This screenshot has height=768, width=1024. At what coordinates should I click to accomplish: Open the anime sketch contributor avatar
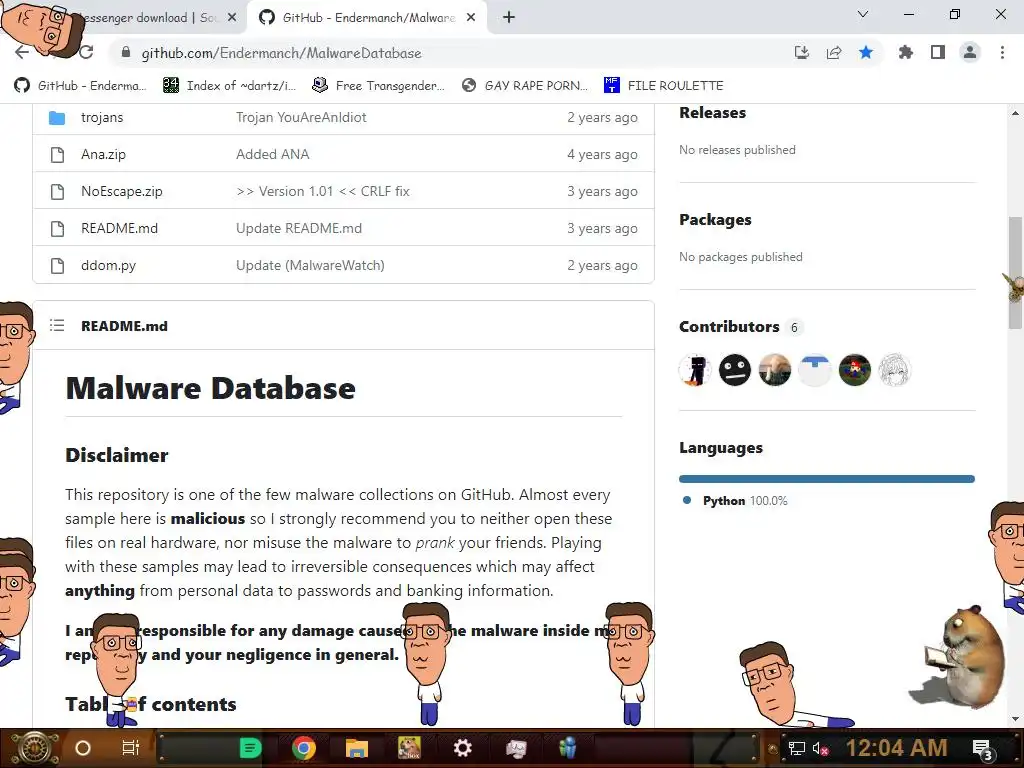[x=895, y=370]
